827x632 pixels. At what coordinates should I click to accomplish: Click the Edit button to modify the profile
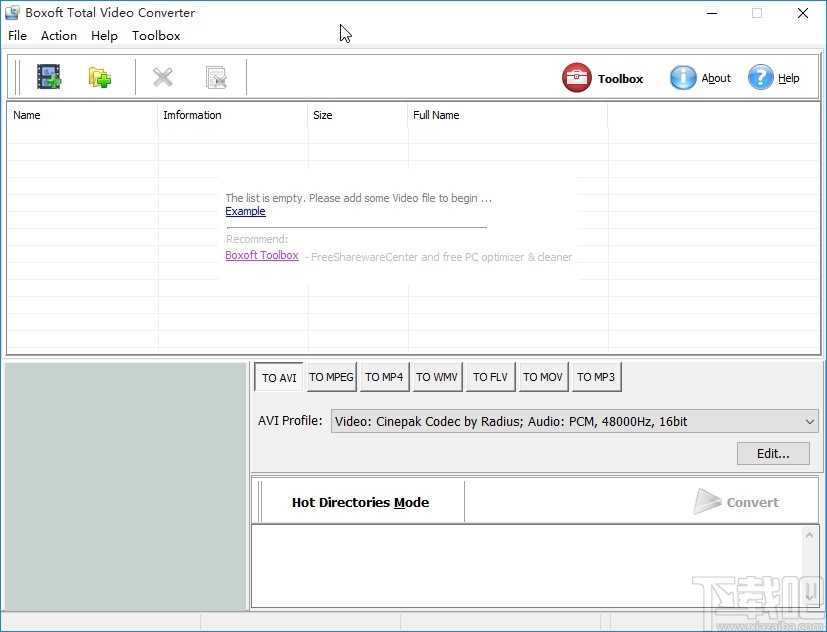772,453
